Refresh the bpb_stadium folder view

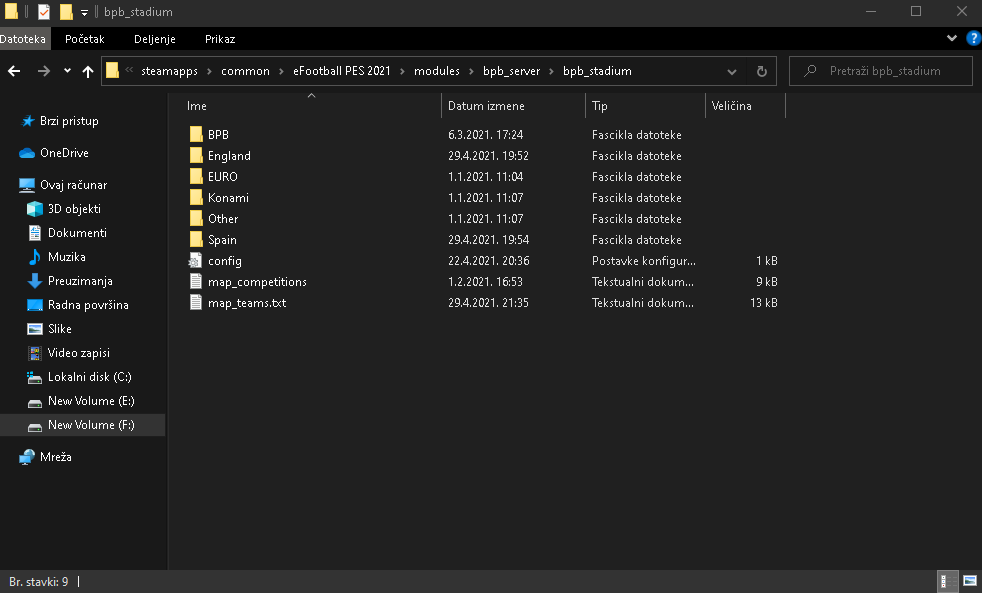[762, 71]
